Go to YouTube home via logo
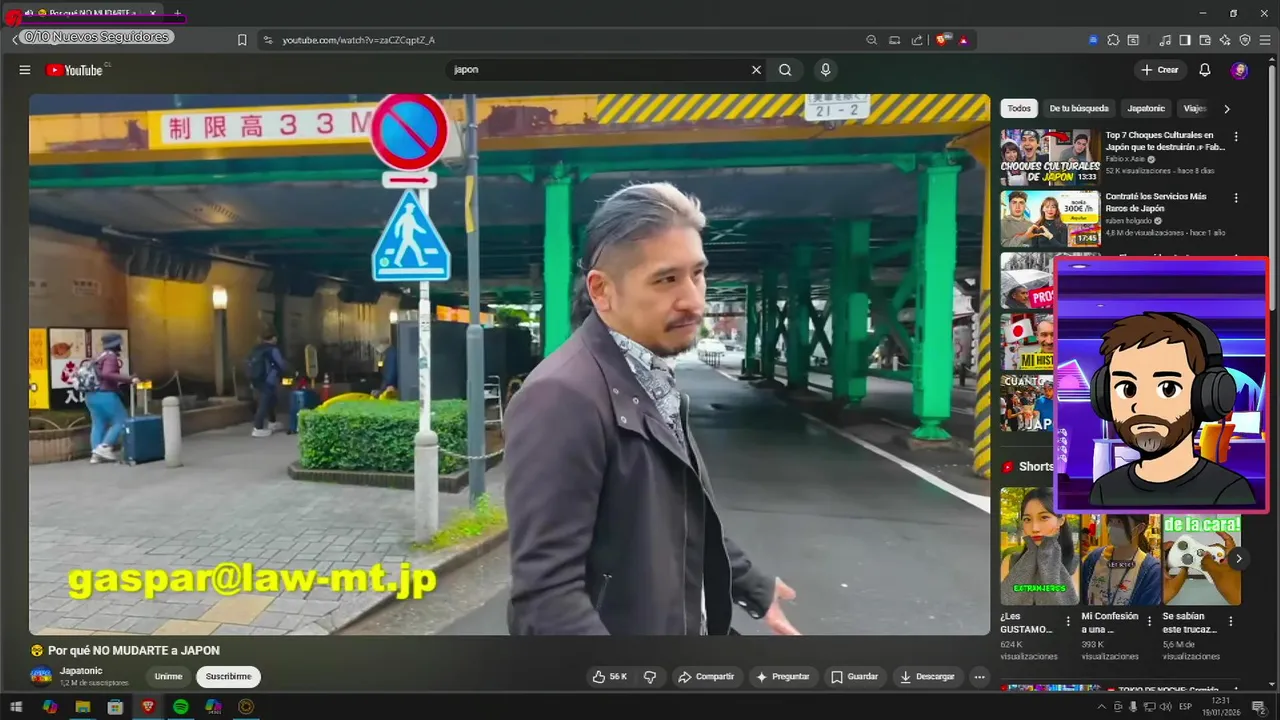Viewport: 1280px width, 720px height. point(75,70)
